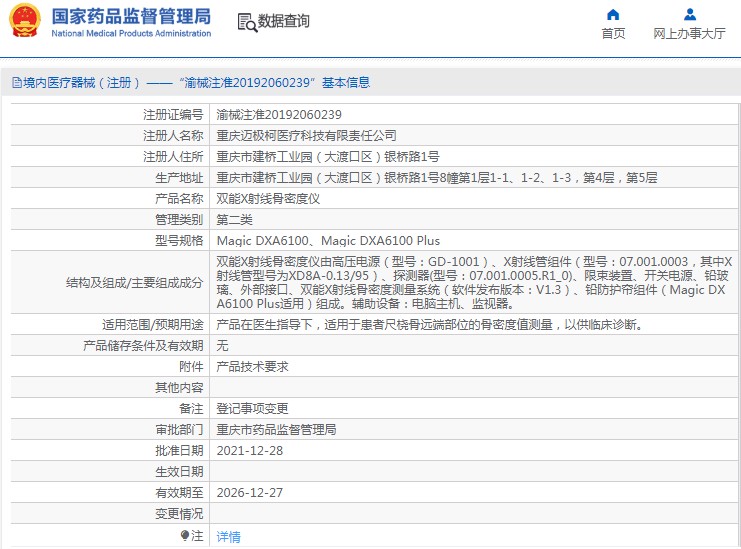Click the 产品名称 row label
Screen dimensions: 741x549
179,199
